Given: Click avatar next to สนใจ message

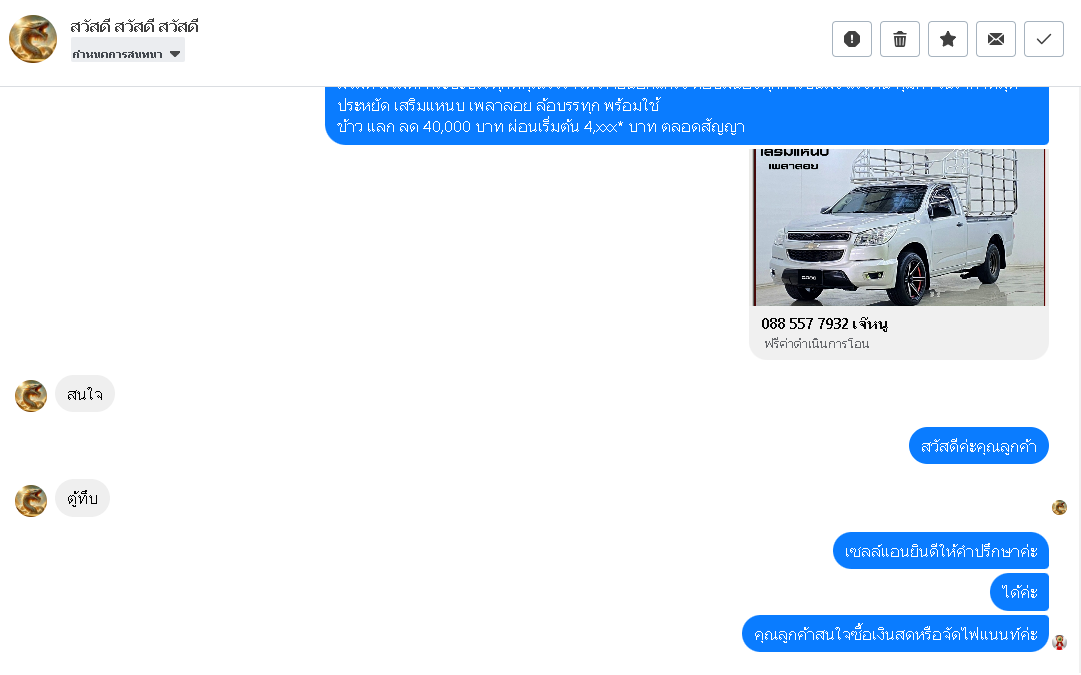Looking at the screenshot, I should click(31, 396).
